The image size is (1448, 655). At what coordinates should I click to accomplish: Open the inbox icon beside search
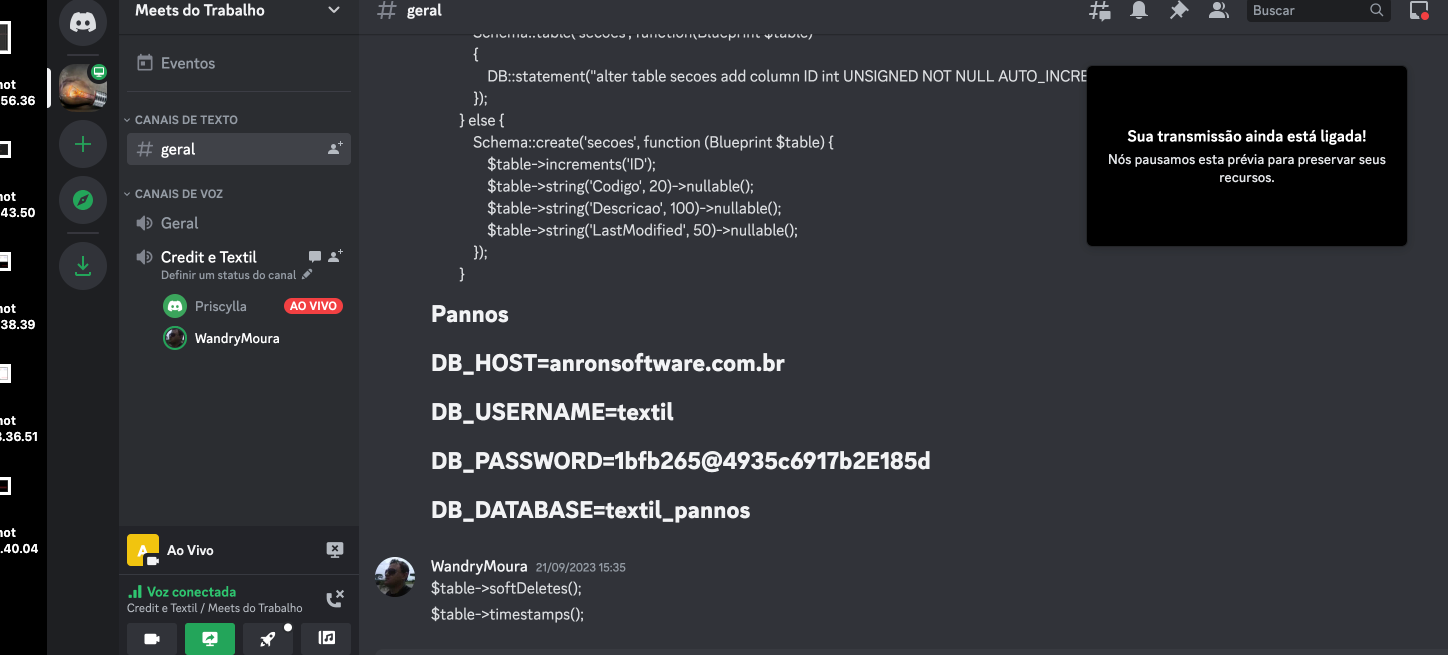coord(1418,11)
